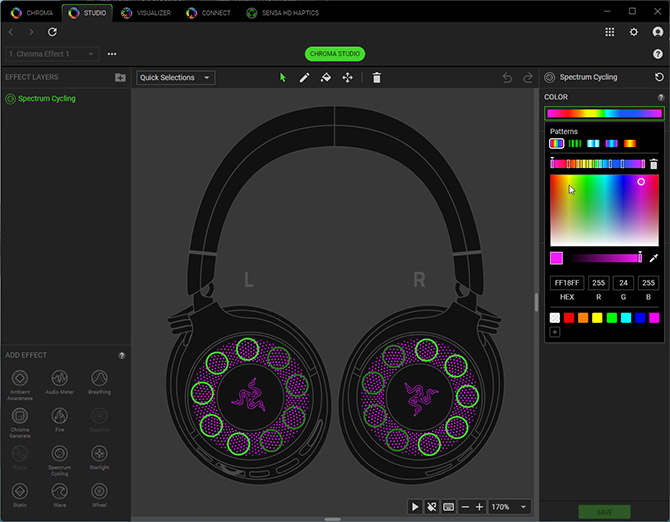Add the Ambient Awareness effect
Viewport: 670px width, 522px height.
(x=20, y=384)
